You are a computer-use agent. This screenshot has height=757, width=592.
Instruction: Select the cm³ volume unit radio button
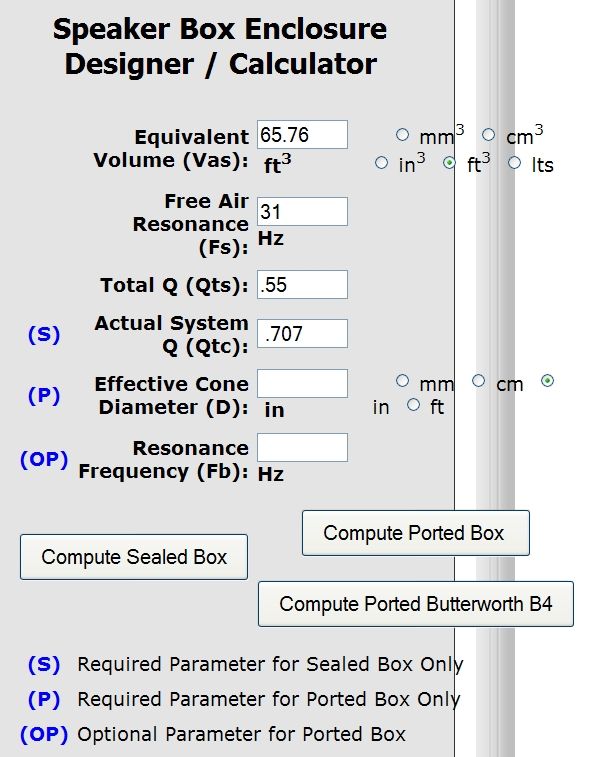coord(488,135)
